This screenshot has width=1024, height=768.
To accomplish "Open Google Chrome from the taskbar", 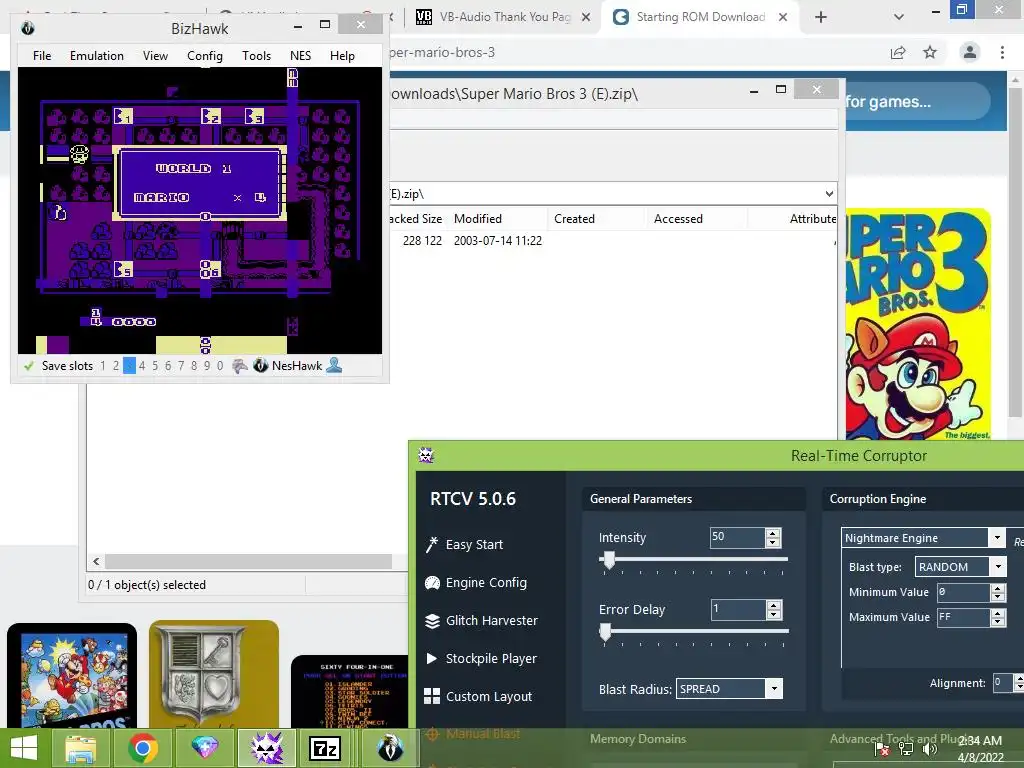I will [x=143, y=748].
